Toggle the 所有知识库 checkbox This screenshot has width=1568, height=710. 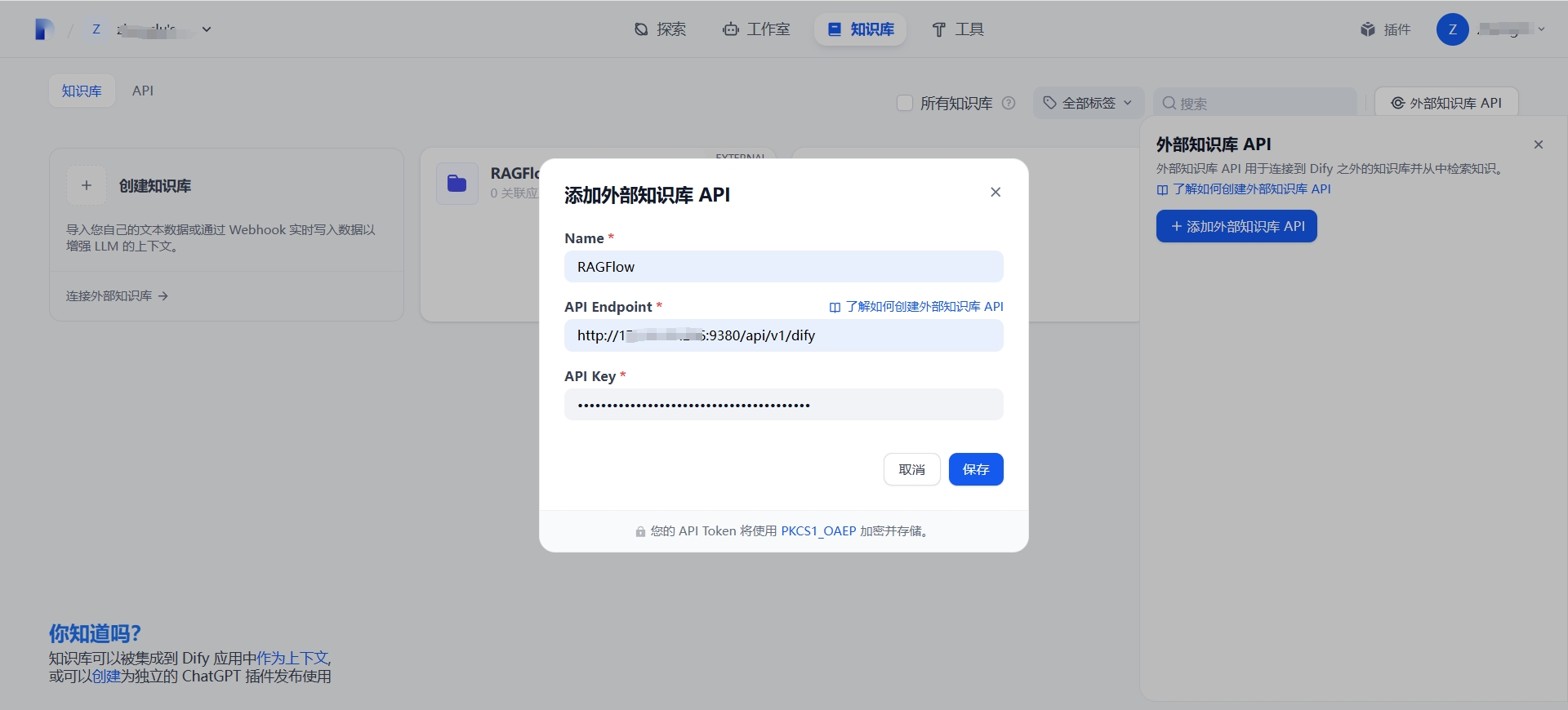pos(904,103)
